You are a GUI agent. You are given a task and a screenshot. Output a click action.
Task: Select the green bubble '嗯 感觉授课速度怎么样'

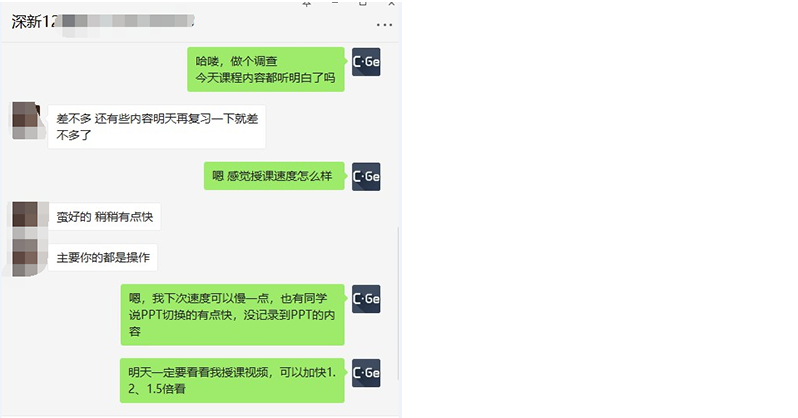274,176
